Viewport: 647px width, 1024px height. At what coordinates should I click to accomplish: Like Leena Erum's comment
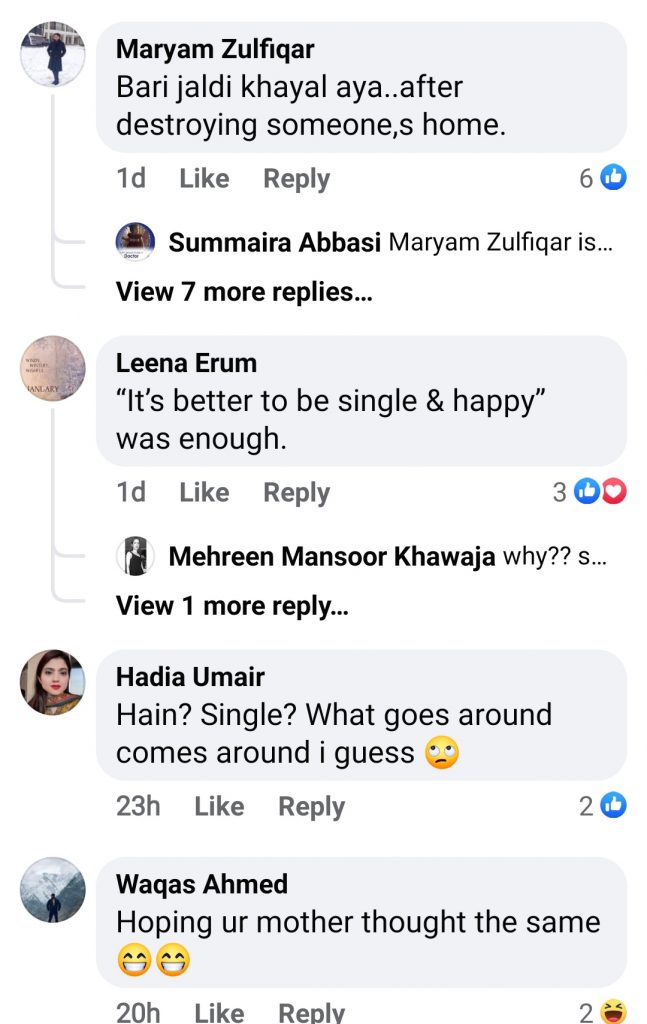tap(204, 493)
